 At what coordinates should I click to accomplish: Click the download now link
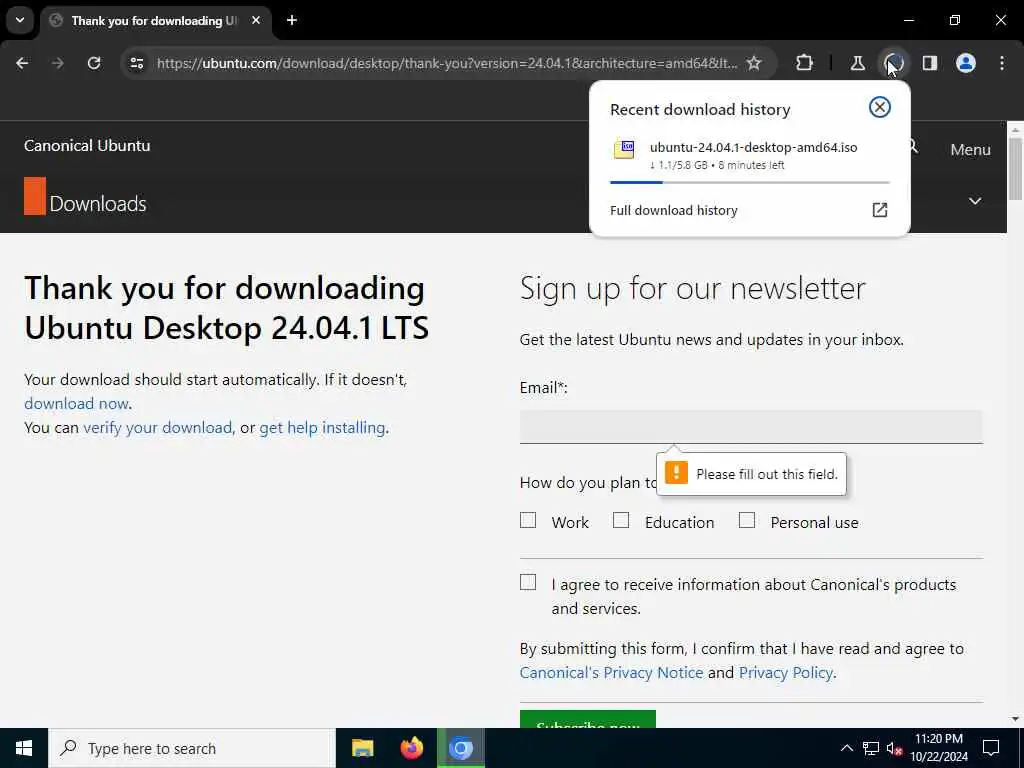click(76, 404)
